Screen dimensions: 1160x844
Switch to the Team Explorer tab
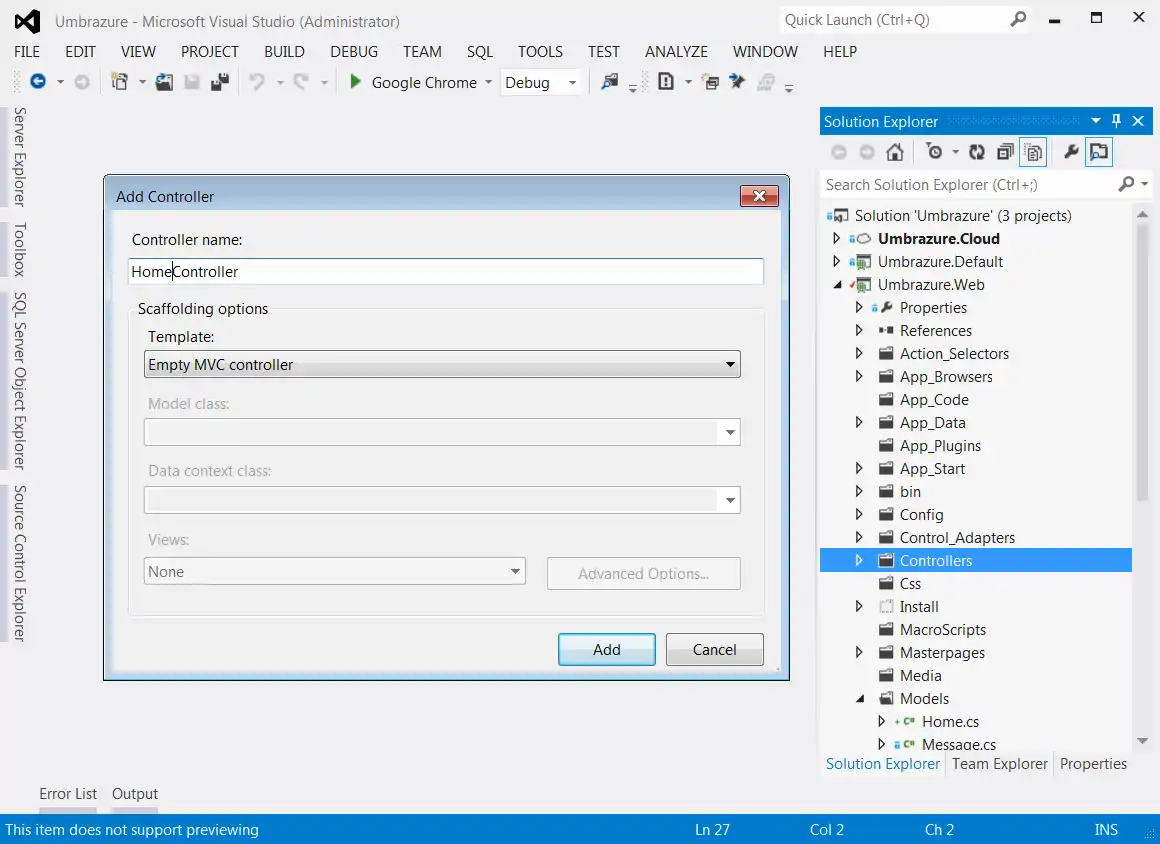(x=999, y=763)
